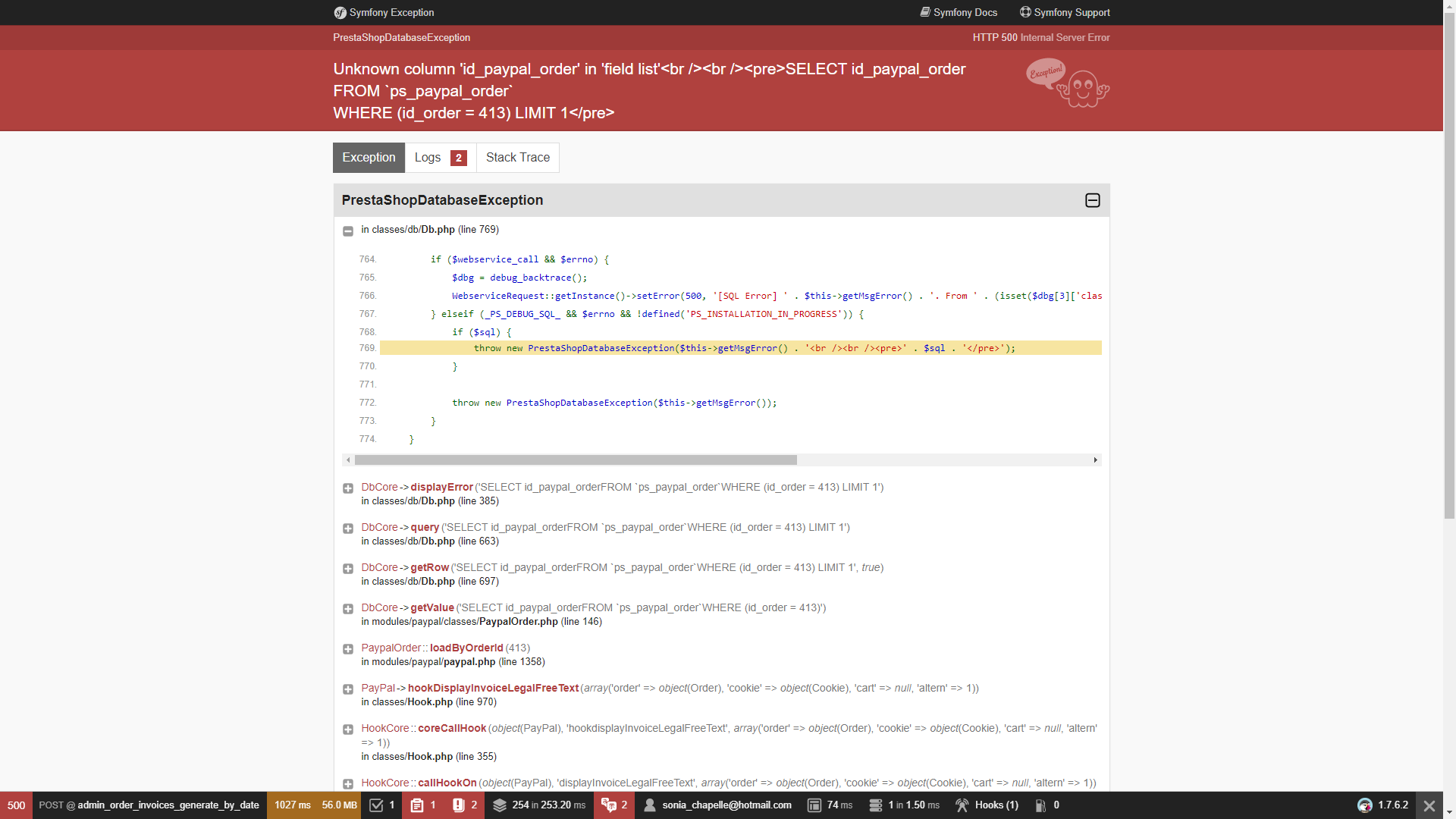The image size is (1456, 819).
Task: Expand the PayPal hookDisplayInvoiceLegalFreeText entry
Action: (x=348, y=689)
